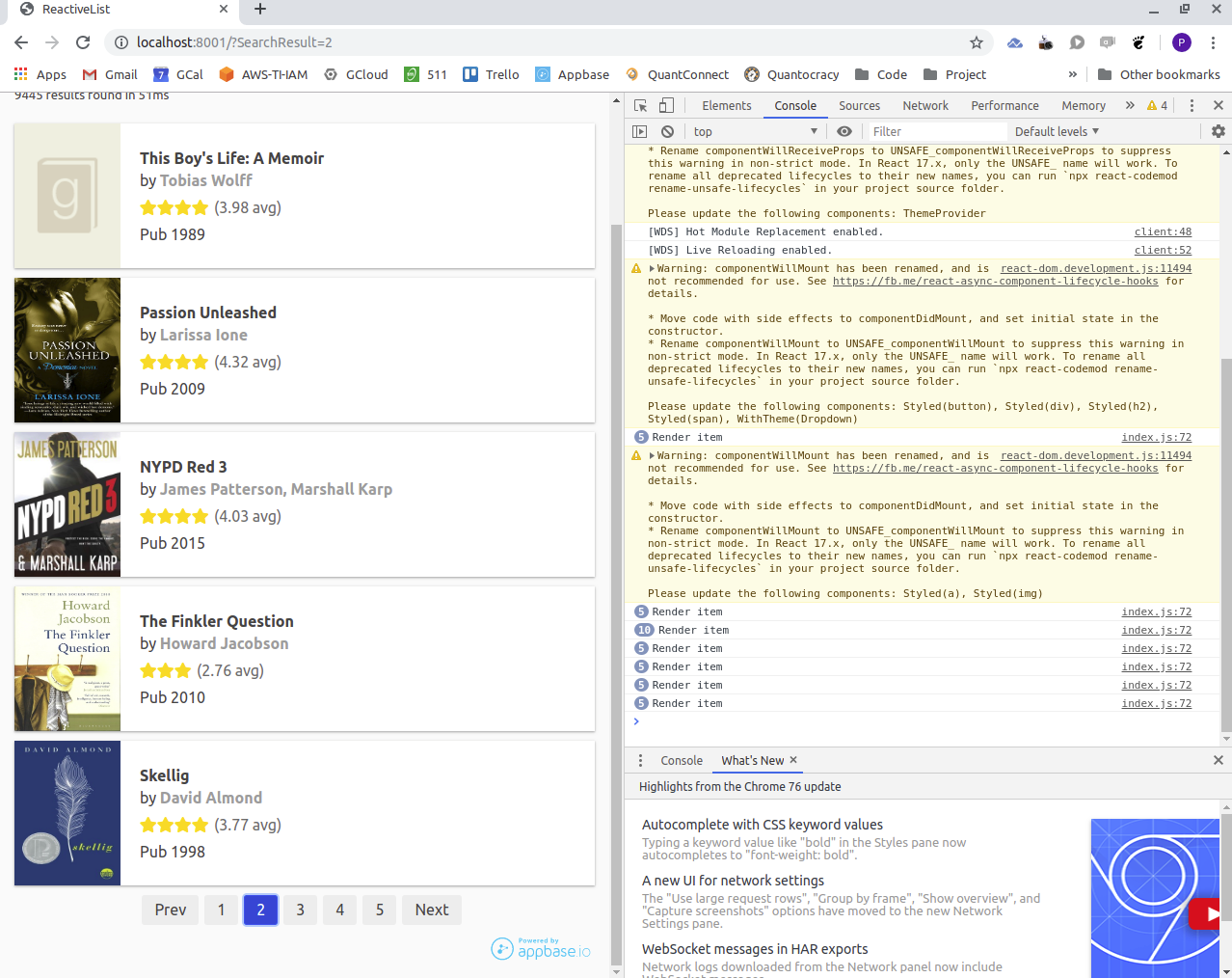1232x978 pixels.
Task: Show the console sidebar icon
Action: (639, 131)
